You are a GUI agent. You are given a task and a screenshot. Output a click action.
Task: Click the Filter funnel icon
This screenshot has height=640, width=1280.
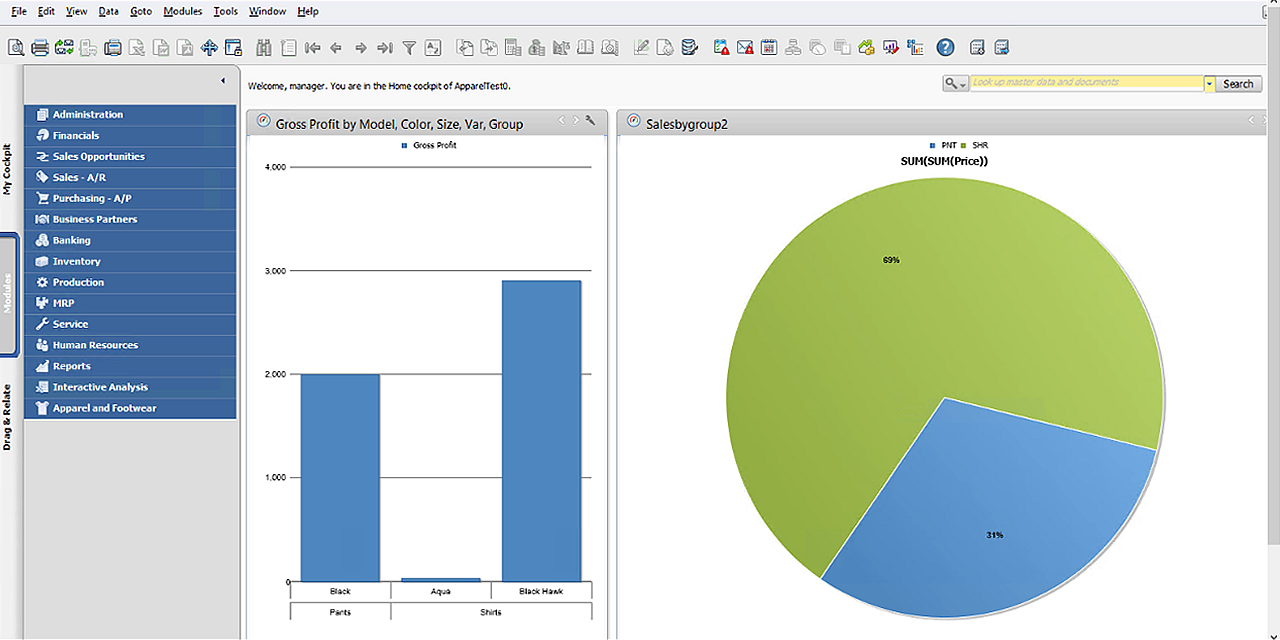coord(409,47)
